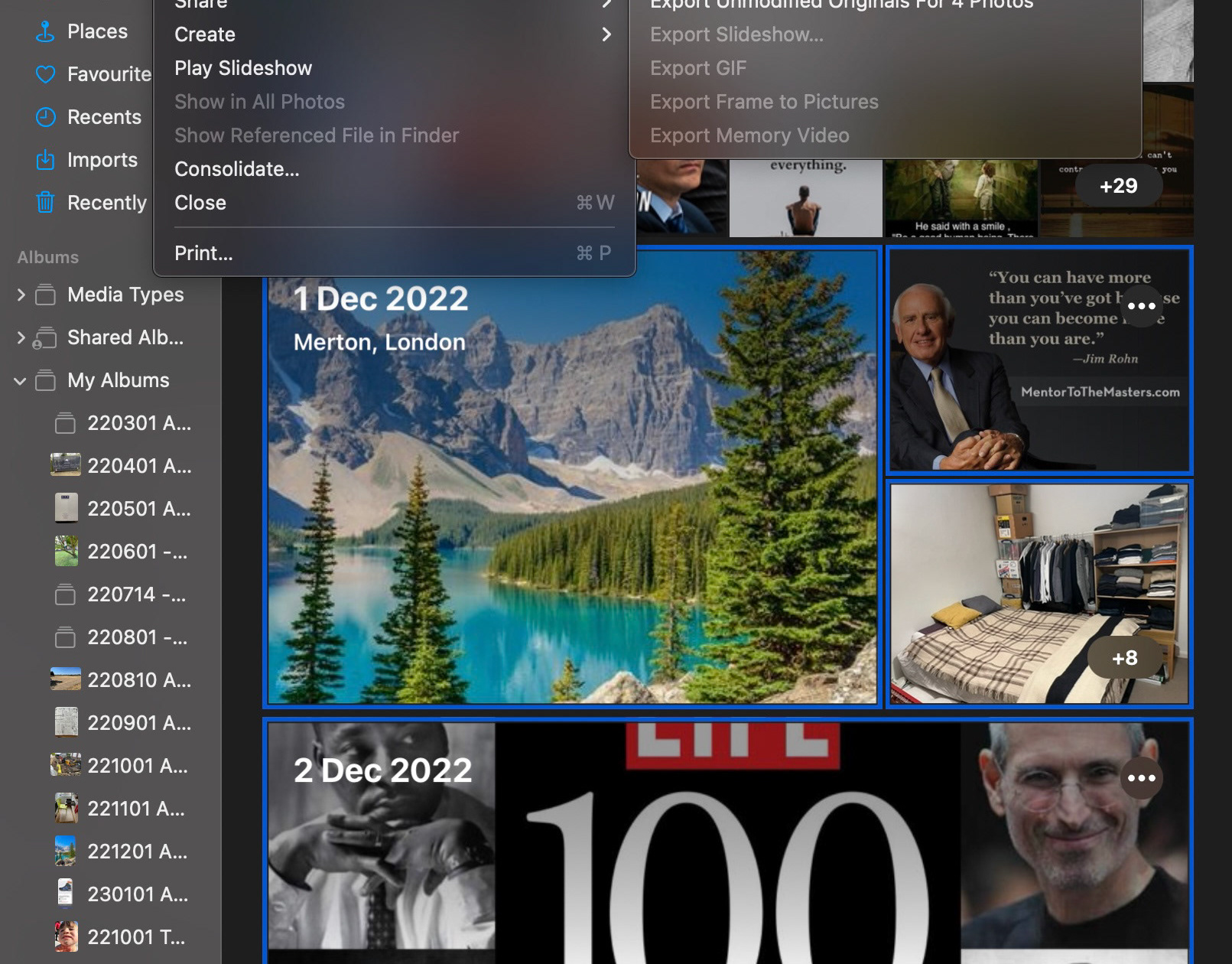This screenshot has height=964, width=1232.
Task: Select Print… menu entry
Action: click(395, 253)
